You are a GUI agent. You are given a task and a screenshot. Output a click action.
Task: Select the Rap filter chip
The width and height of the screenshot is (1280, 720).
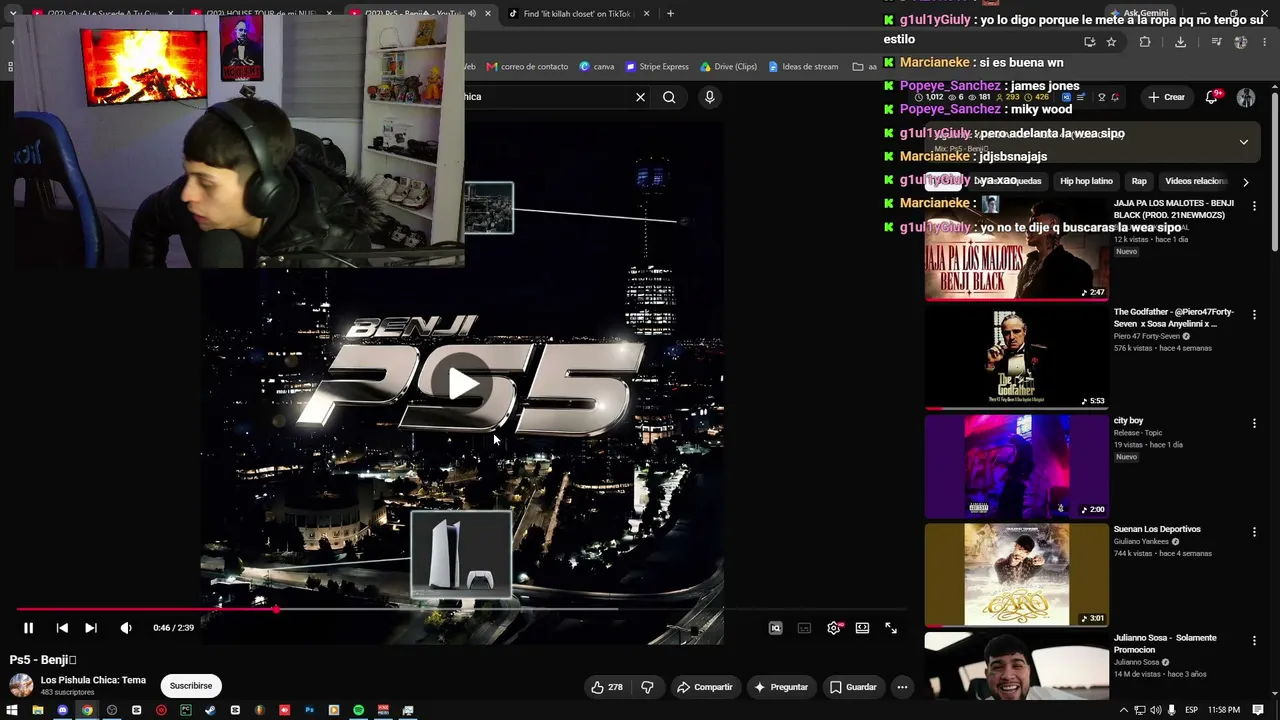coord(1139,181)
